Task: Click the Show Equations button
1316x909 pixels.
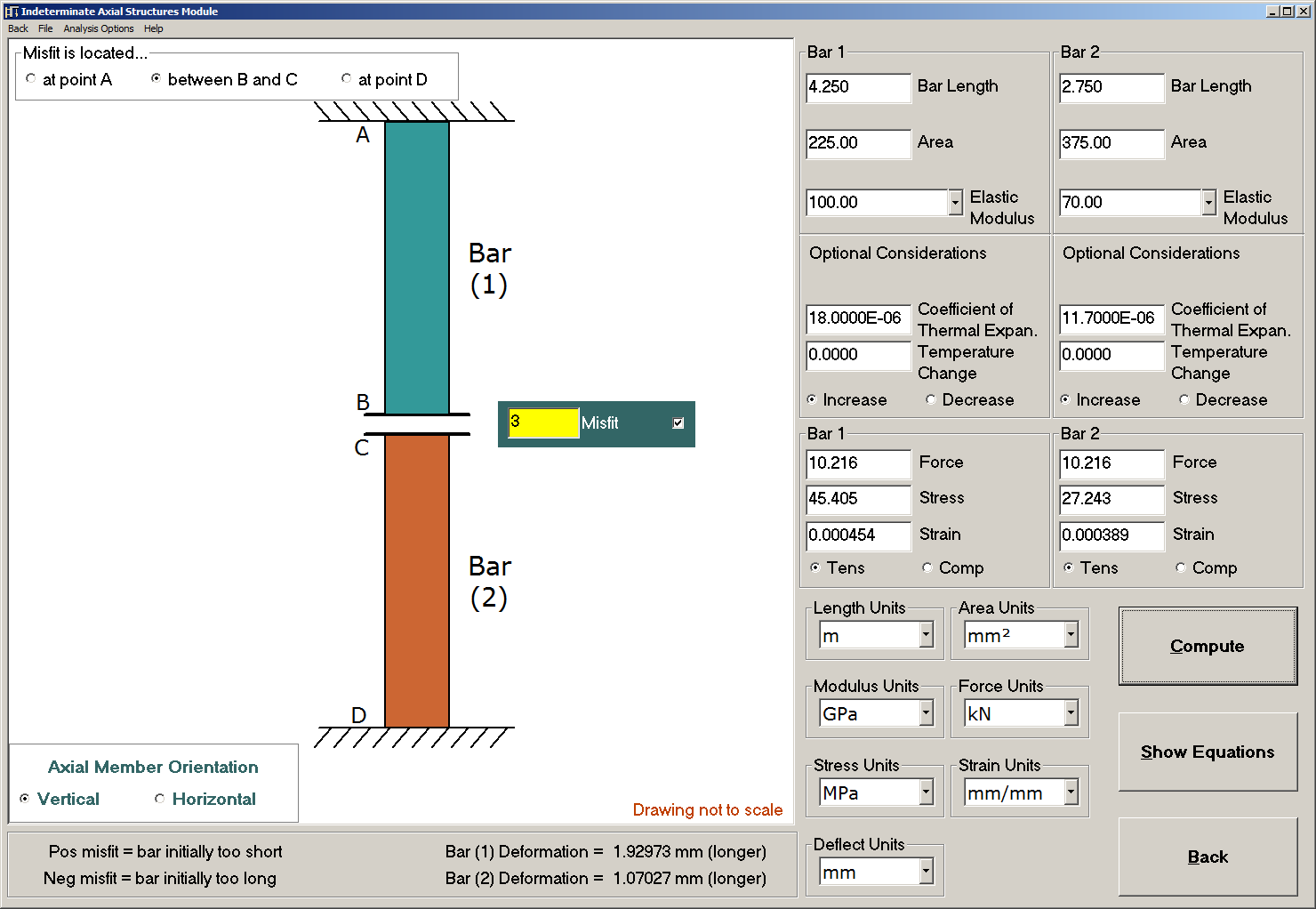Action: point(1207,752)
